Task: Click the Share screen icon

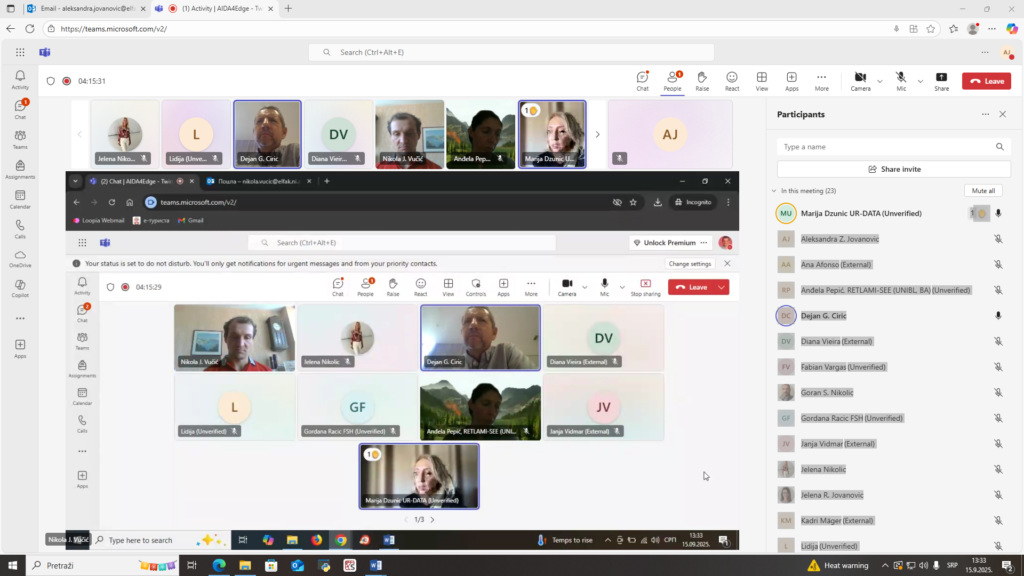Action: [941, 80]
